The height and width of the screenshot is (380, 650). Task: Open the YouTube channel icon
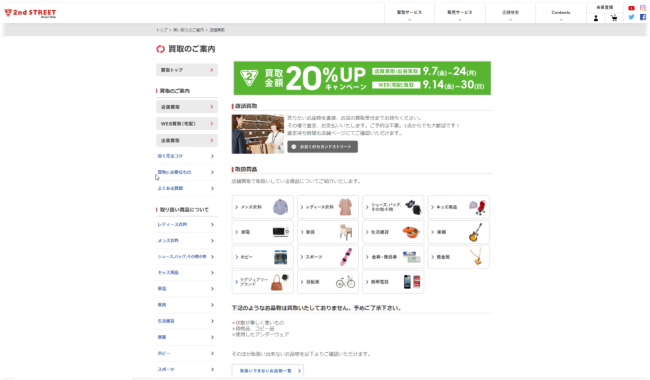(631, 8)
